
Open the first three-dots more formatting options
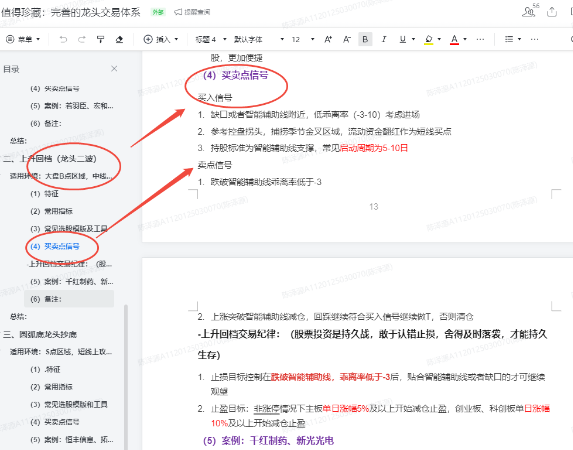tap(481, 39)
